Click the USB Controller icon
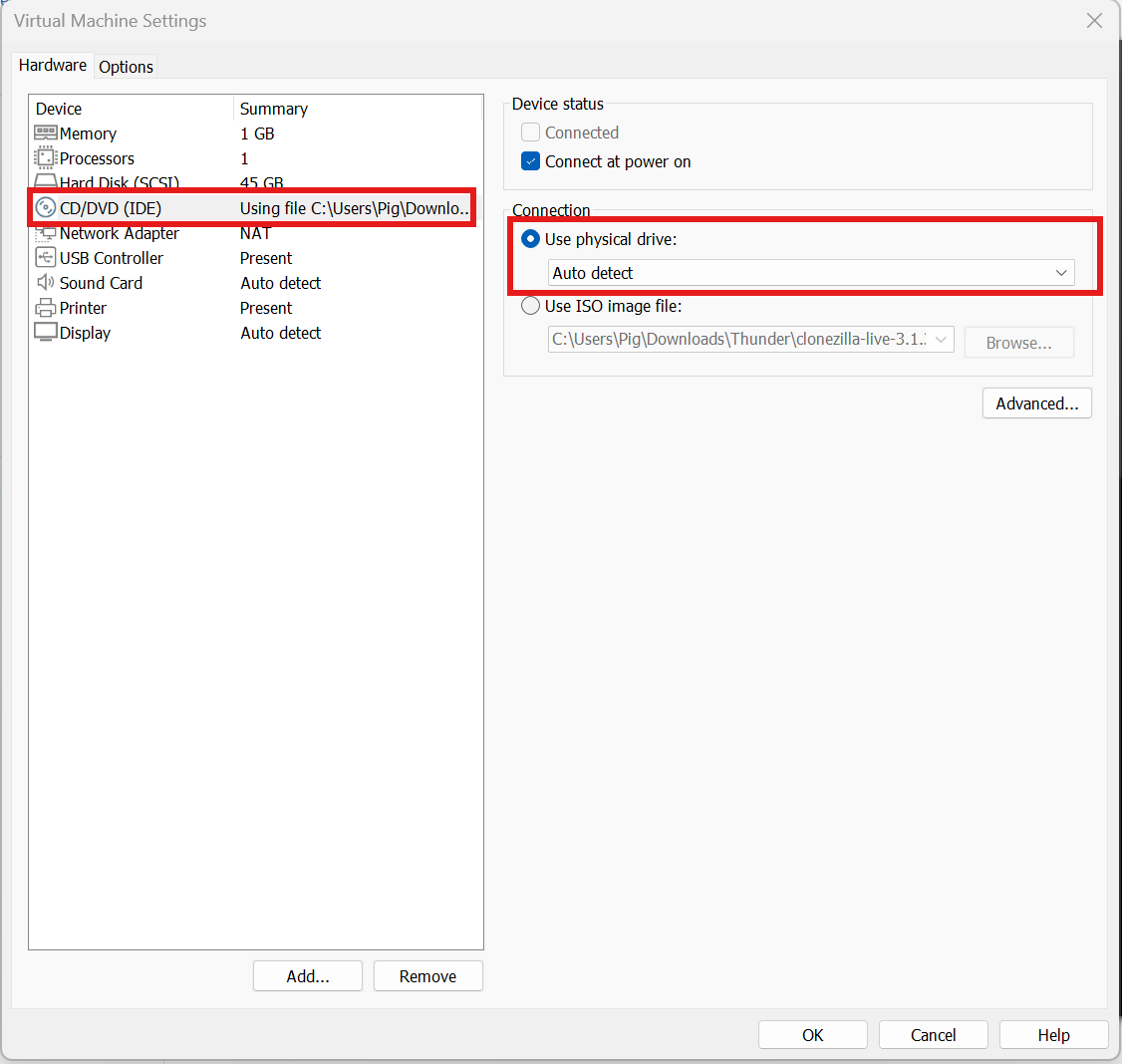Image resolution: width=1122 pixels, height=1064 pixels. coord(46,258)
